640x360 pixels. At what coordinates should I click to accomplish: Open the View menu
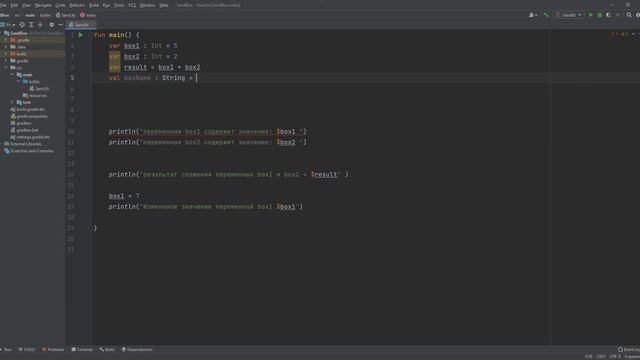[26, 5]
